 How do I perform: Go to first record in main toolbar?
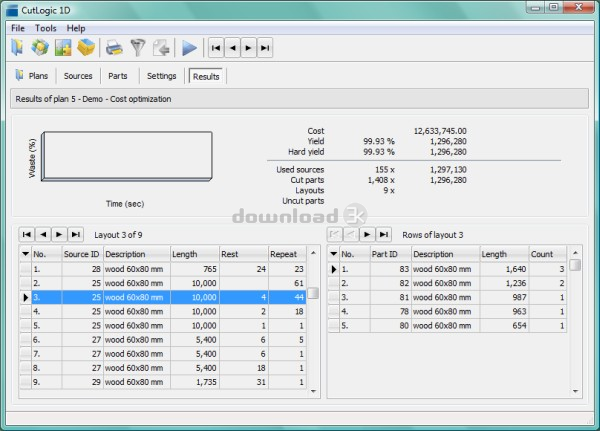pyautogui.click(x=216, y=48)
